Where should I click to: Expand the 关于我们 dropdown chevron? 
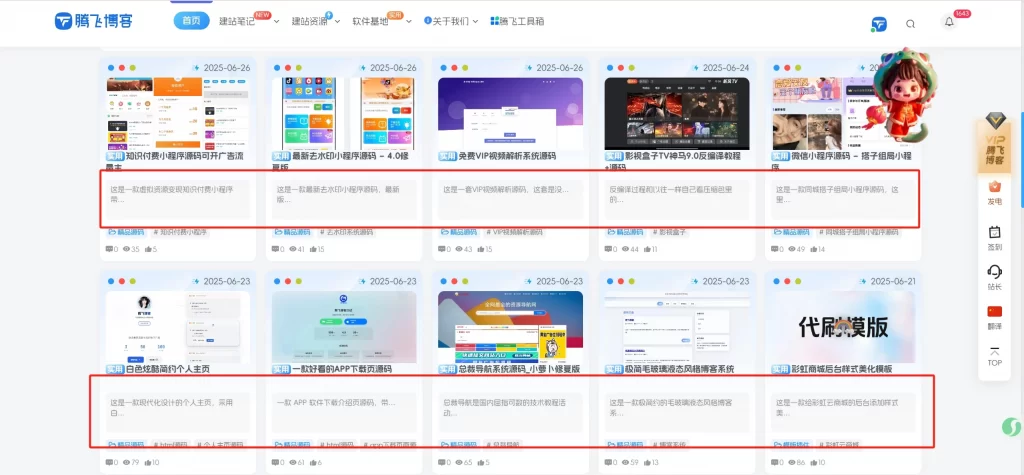point(475,22)
